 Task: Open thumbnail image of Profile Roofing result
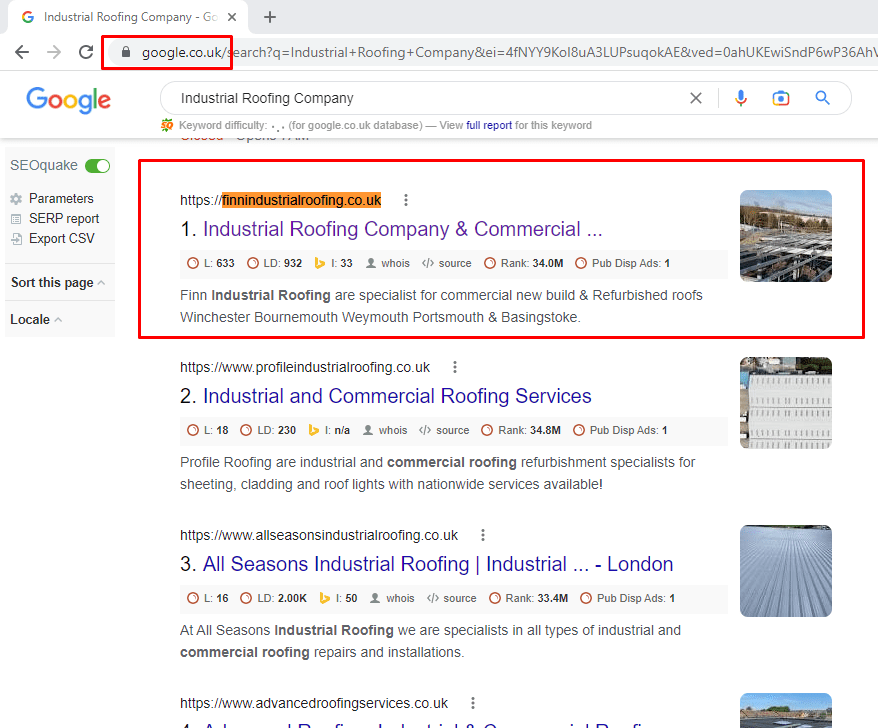[x=786, y=403]
